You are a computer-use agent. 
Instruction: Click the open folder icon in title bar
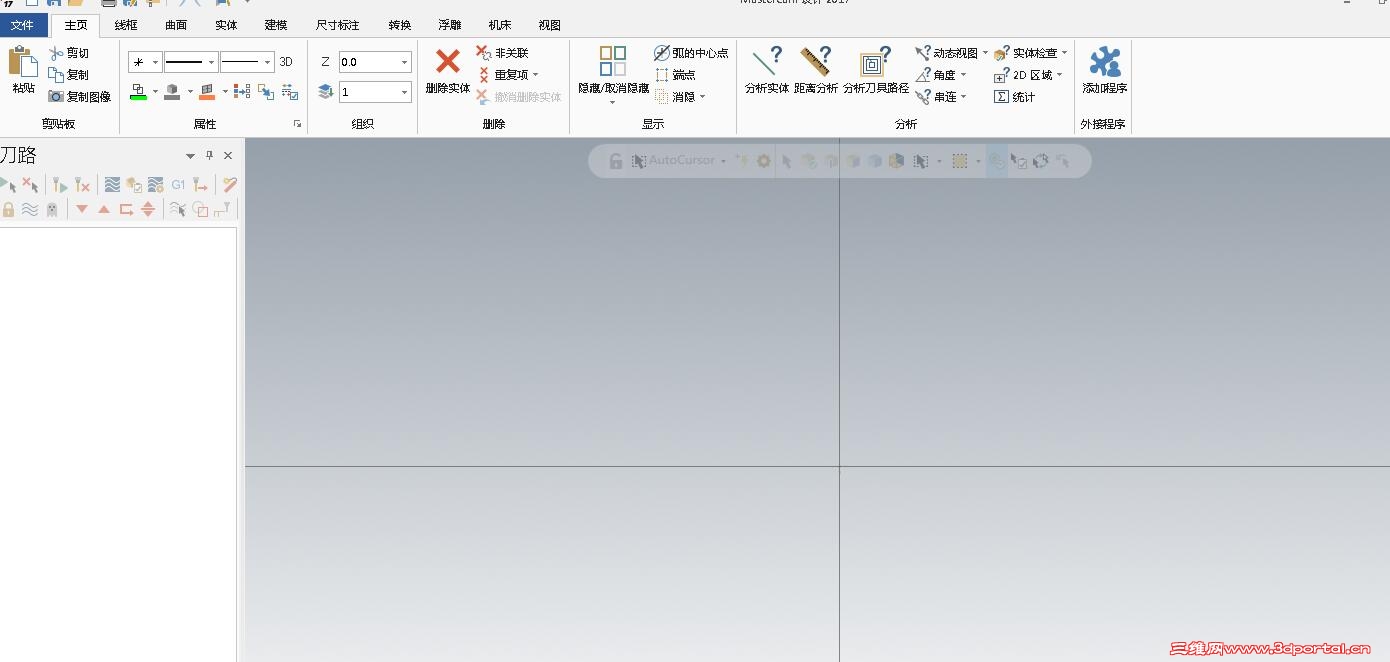pos(75,3)
